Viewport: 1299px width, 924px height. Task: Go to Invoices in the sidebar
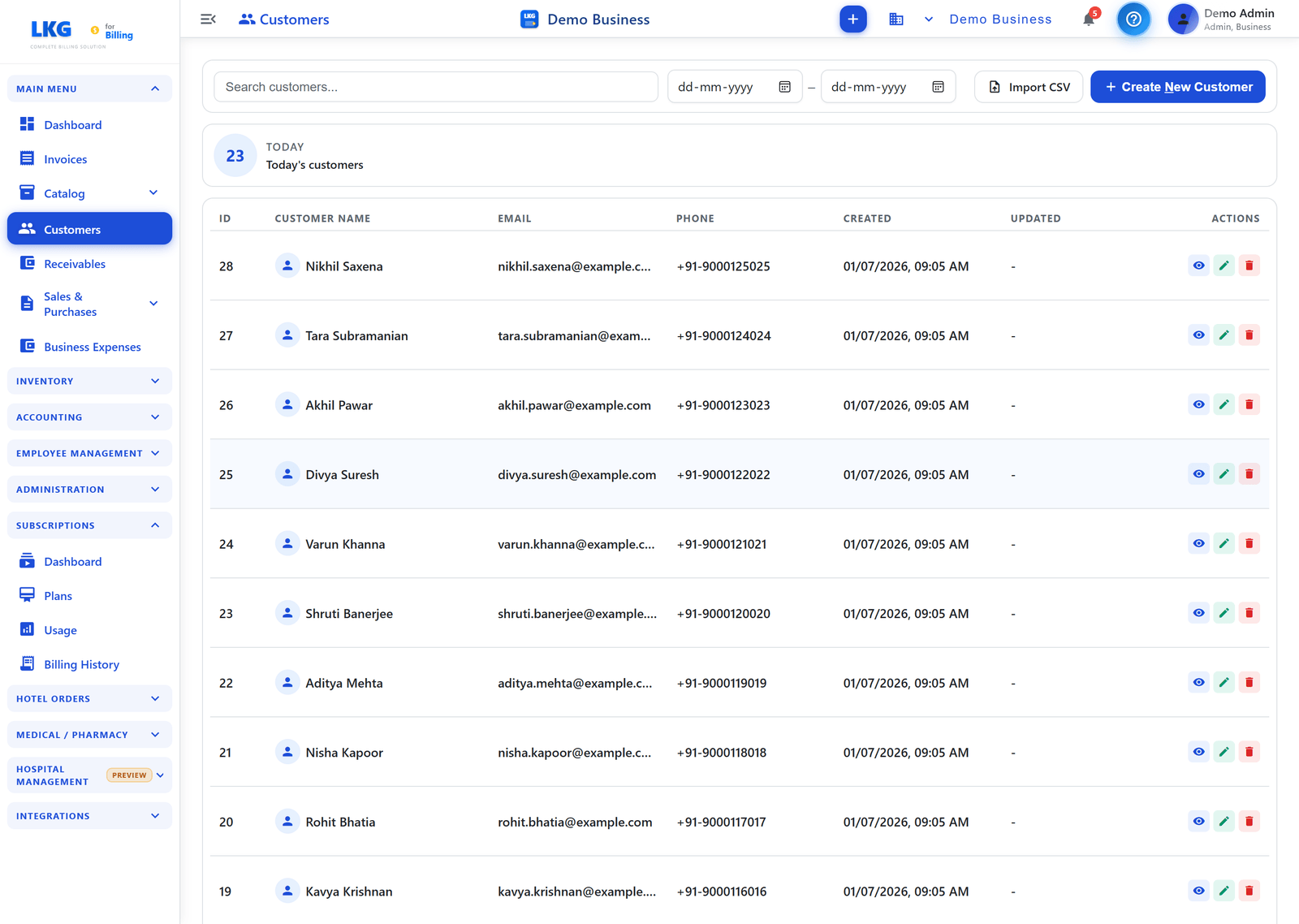tap(89, 159)
